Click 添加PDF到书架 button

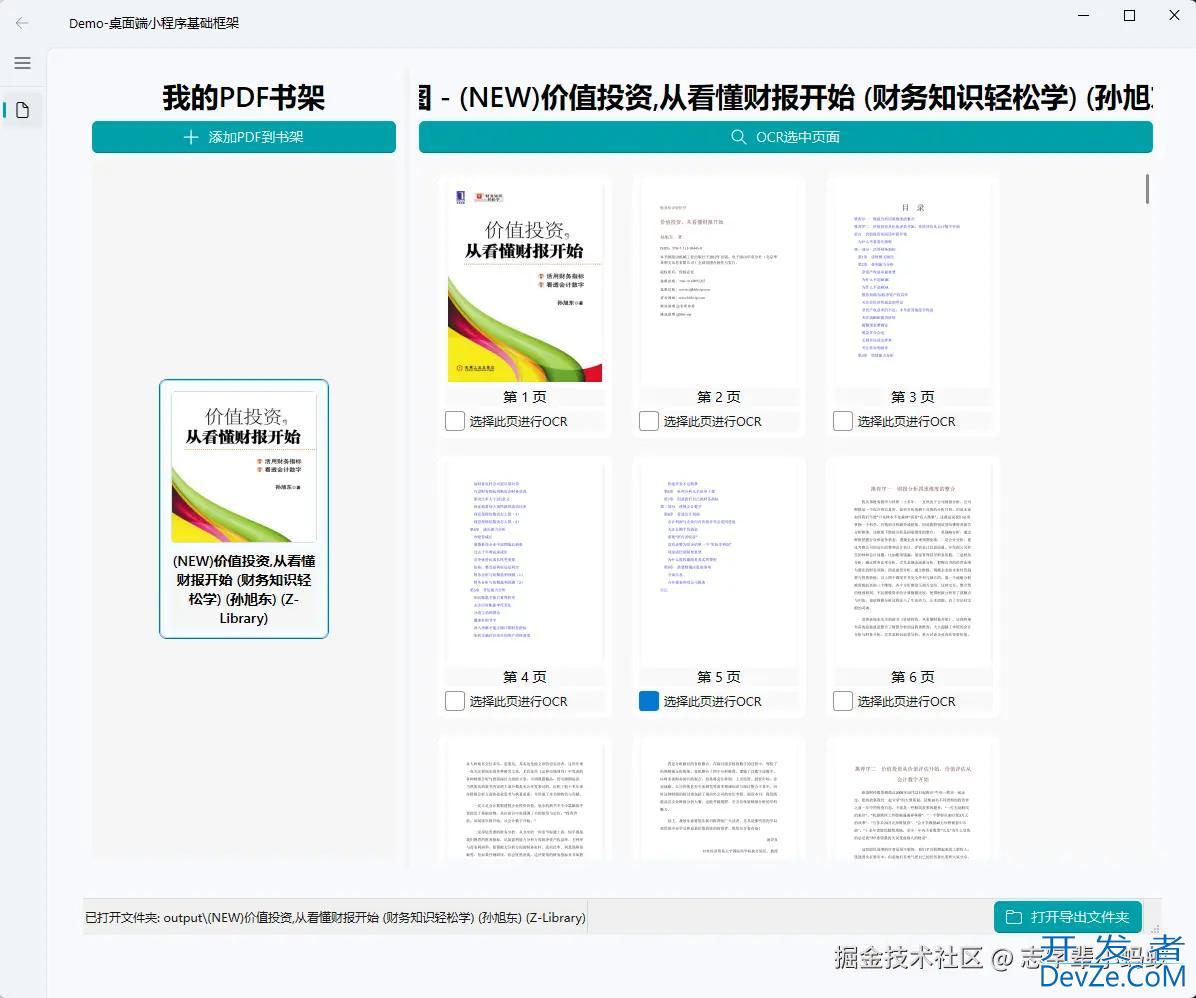pyautogui.click(x=244, y=137)
